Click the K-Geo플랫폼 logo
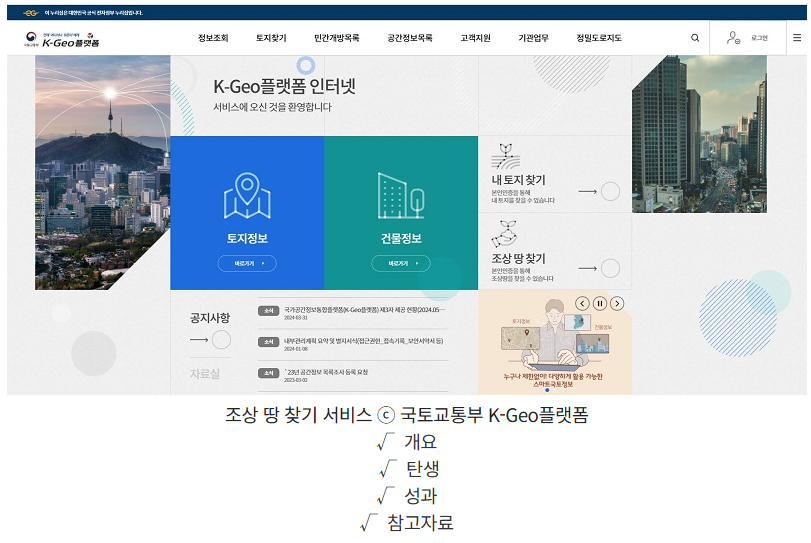The width and height of the screenshot is (811, 543). point(62,39)
